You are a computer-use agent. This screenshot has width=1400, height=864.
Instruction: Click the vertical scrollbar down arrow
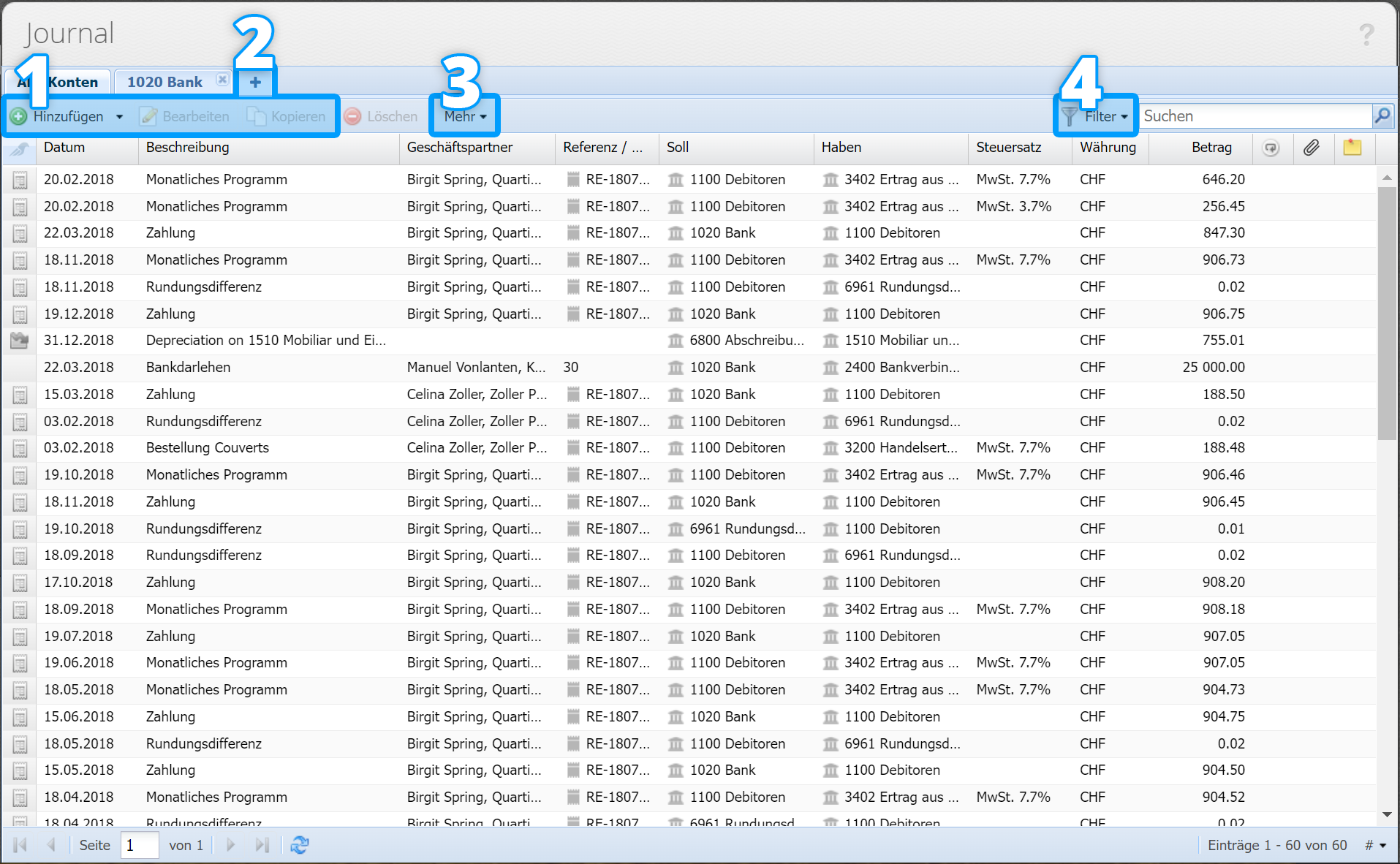tap(1387, 815)
